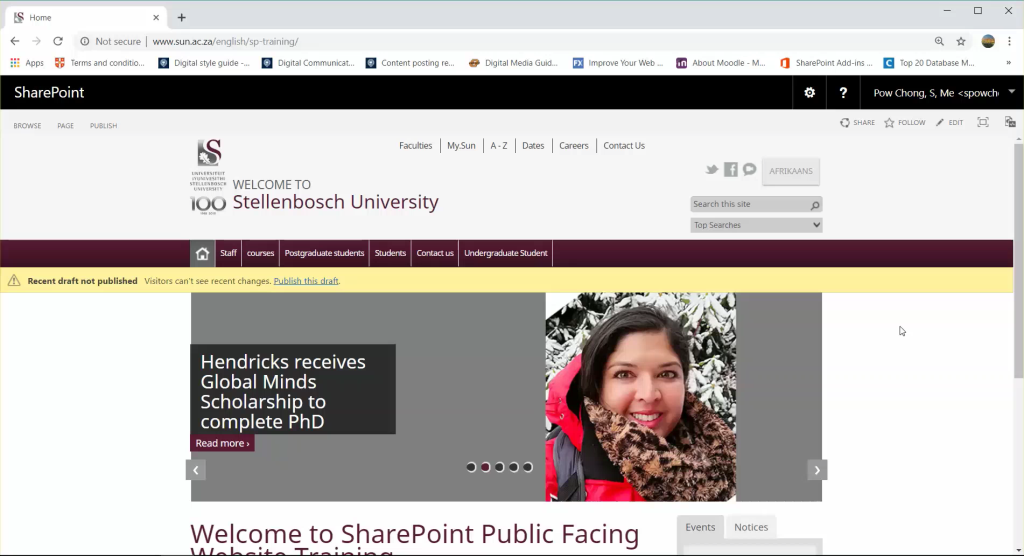Click Read more button on slide
1024x556 pixels.
coord(222,443)
